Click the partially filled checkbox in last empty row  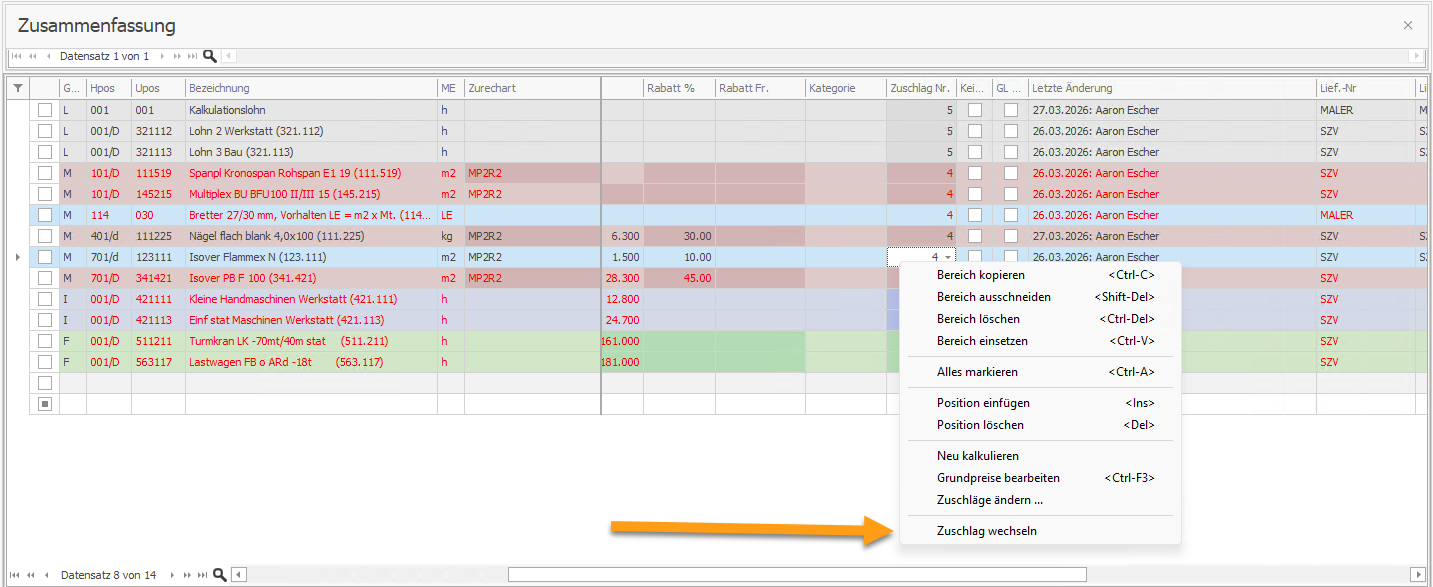(x=44, y=404)
